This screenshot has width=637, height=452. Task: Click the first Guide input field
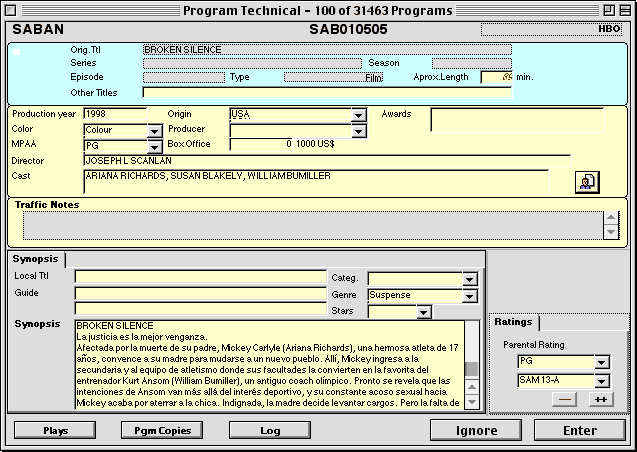click(x=201, y=293)
